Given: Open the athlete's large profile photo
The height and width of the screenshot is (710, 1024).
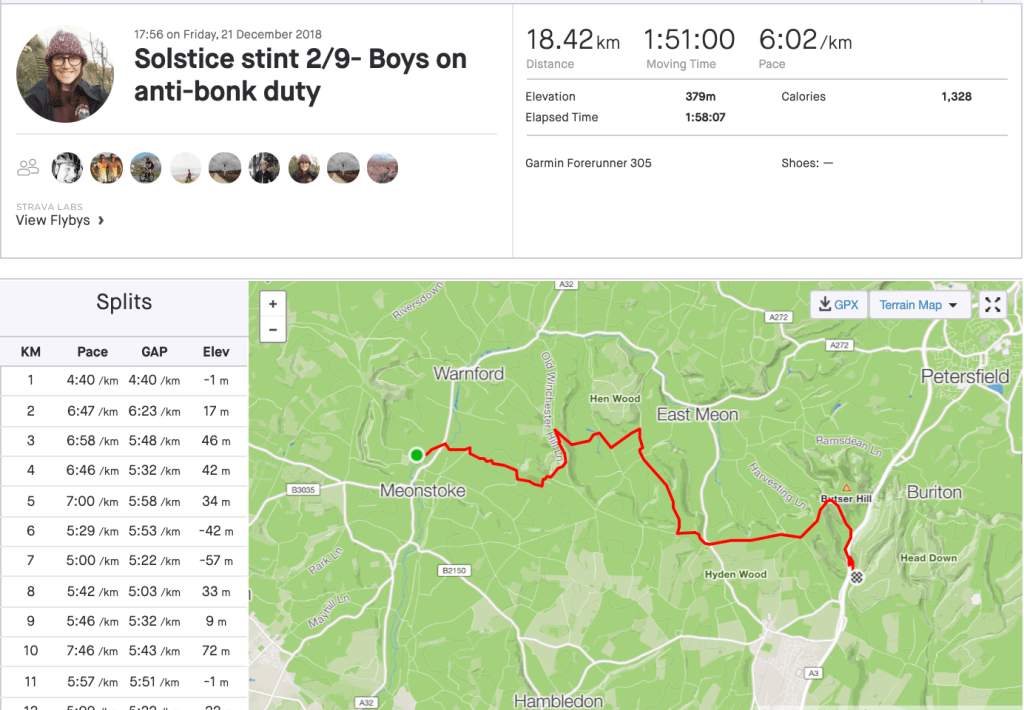Looking at the screenshot, I should pyautogui.click(x=66, y=74).
